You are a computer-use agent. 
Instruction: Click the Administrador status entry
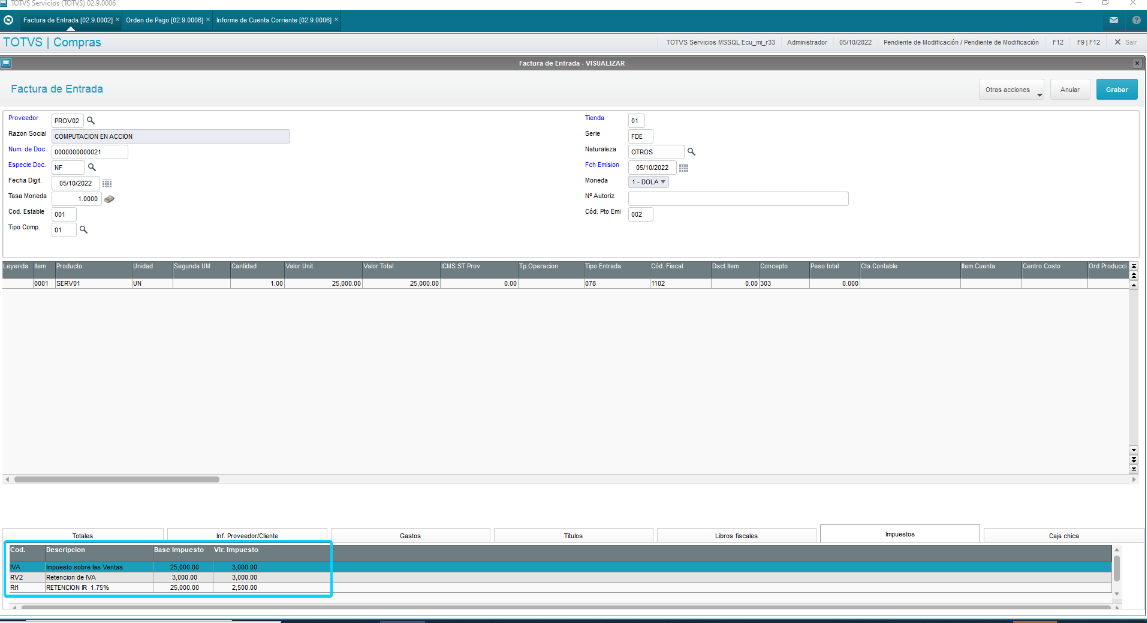(x=807, y=42)
